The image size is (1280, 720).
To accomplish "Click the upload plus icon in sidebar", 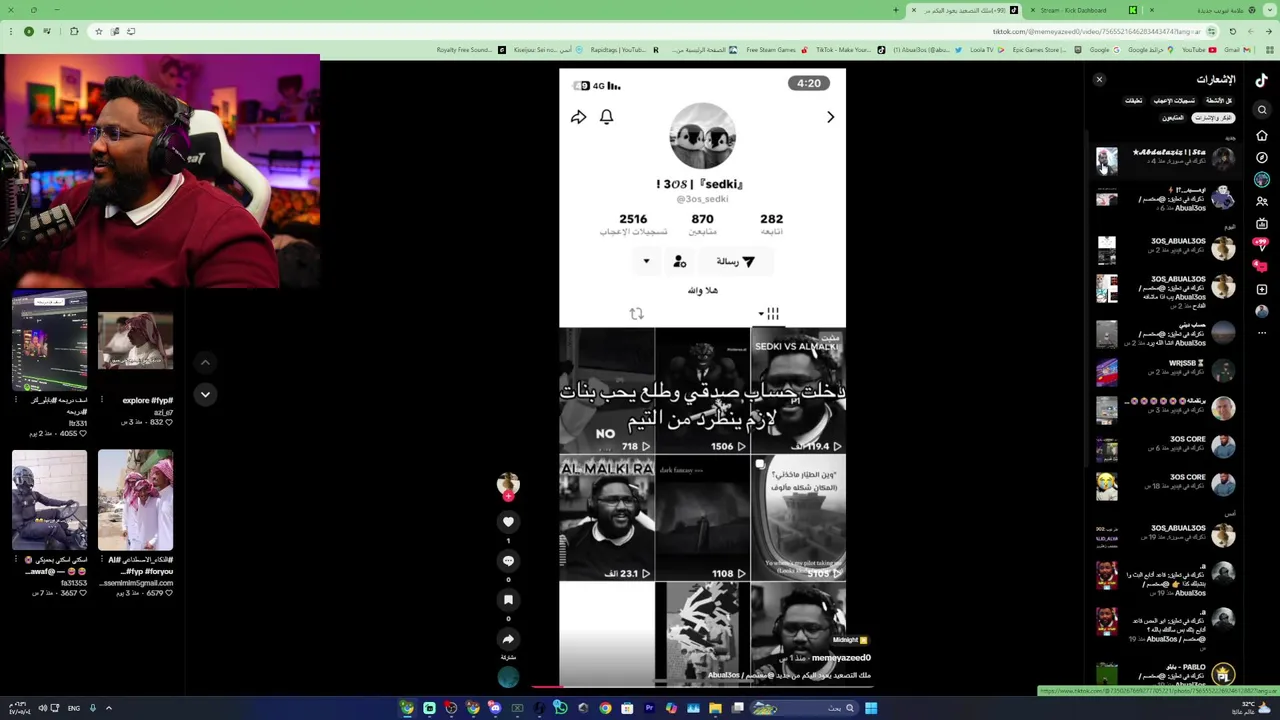I will (x=1262, y=289).
